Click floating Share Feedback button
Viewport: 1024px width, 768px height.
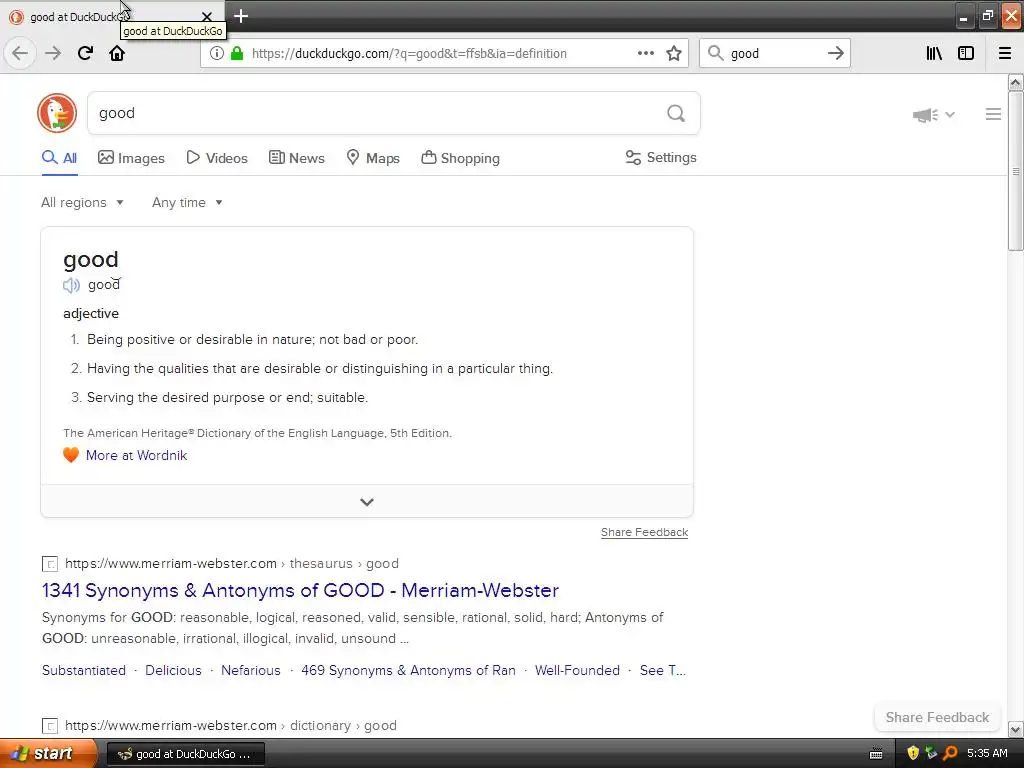click(937, 717)
